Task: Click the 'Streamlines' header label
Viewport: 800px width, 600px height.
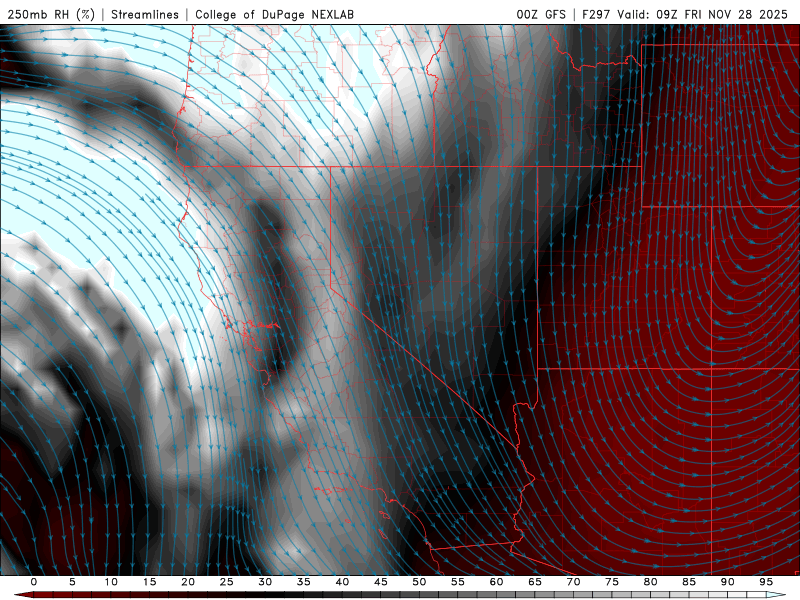Action: pyautogui.click(x=145, y=15)
